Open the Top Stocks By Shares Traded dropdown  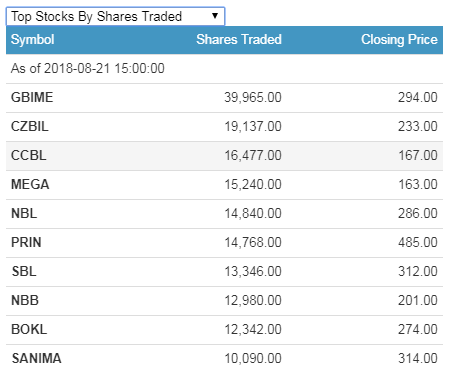point(115,16)
